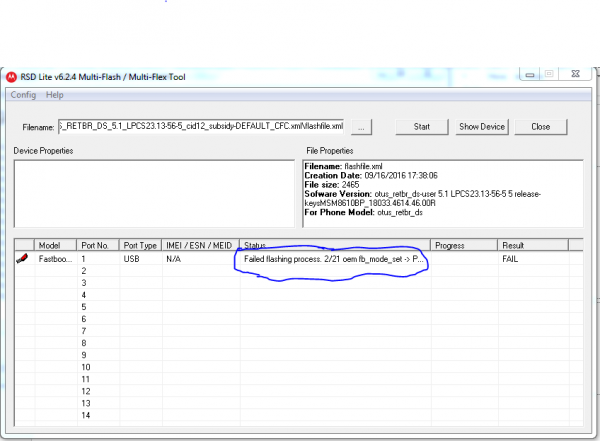600x441 pixels.
Task: Click the Close button
Action: [541, 127]
